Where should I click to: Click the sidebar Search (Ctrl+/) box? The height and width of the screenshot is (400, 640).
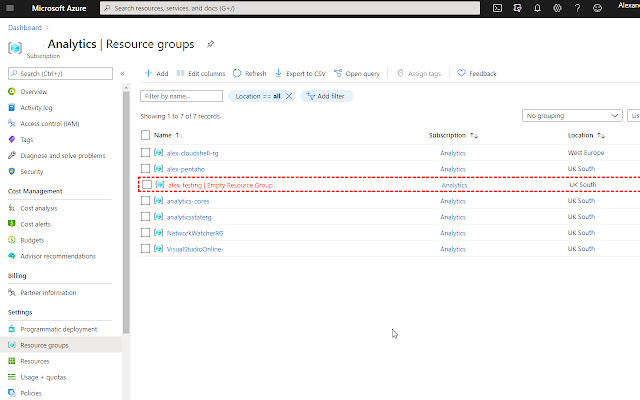click(x=60, y=73)
